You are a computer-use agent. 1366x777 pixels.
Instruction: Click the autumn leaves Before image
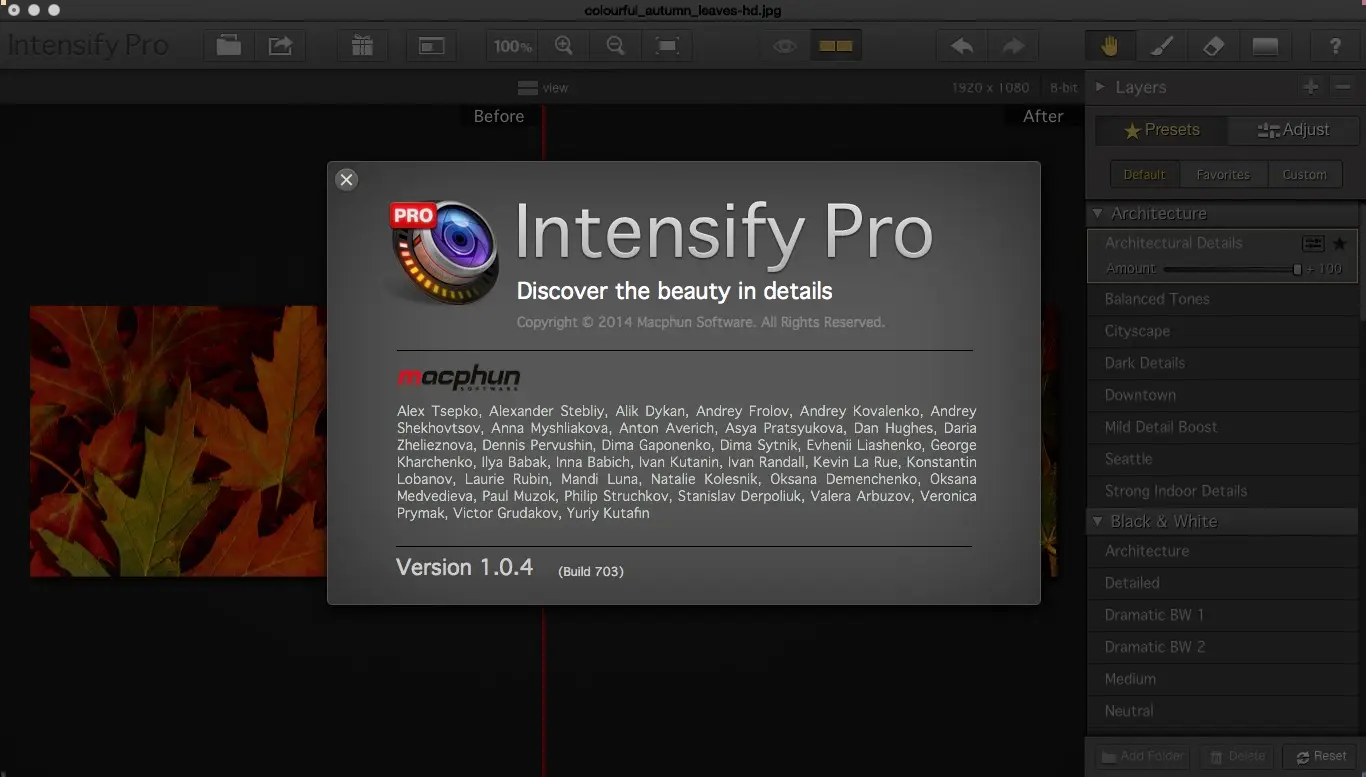pyautogui.click(x=178, y=441)
